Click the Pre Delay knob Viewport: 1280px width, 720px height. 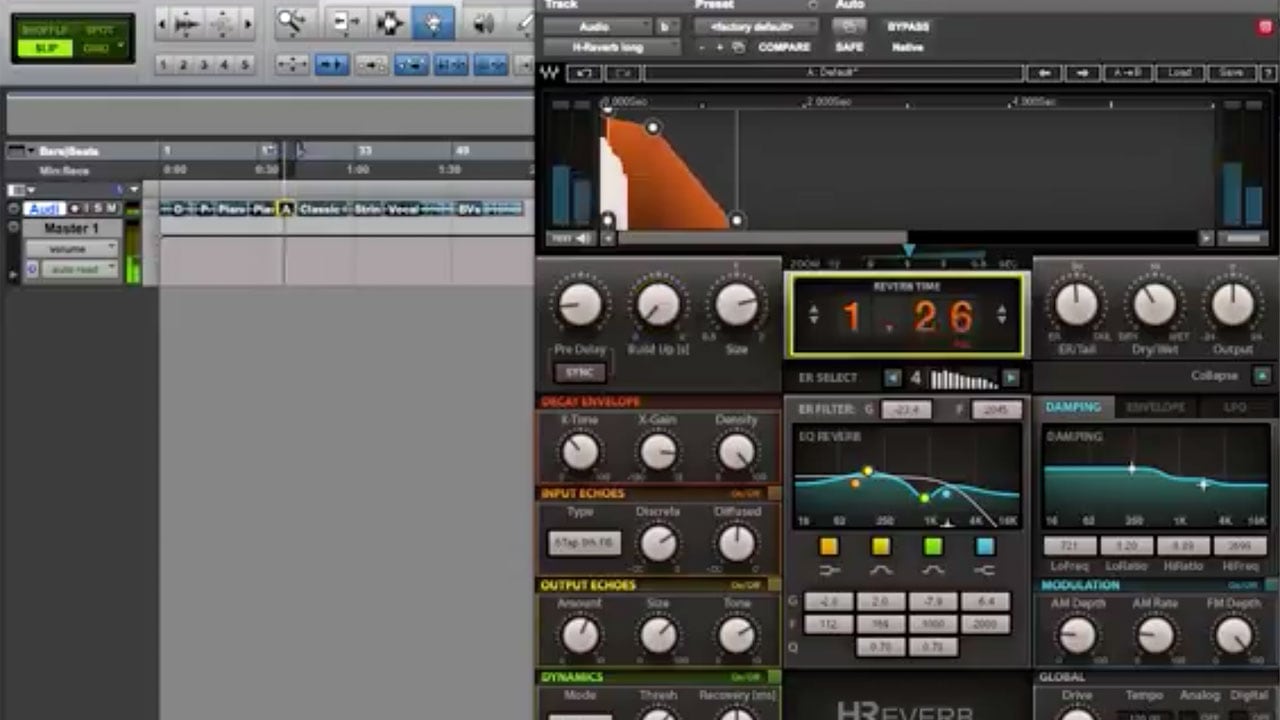coord(580,306)
